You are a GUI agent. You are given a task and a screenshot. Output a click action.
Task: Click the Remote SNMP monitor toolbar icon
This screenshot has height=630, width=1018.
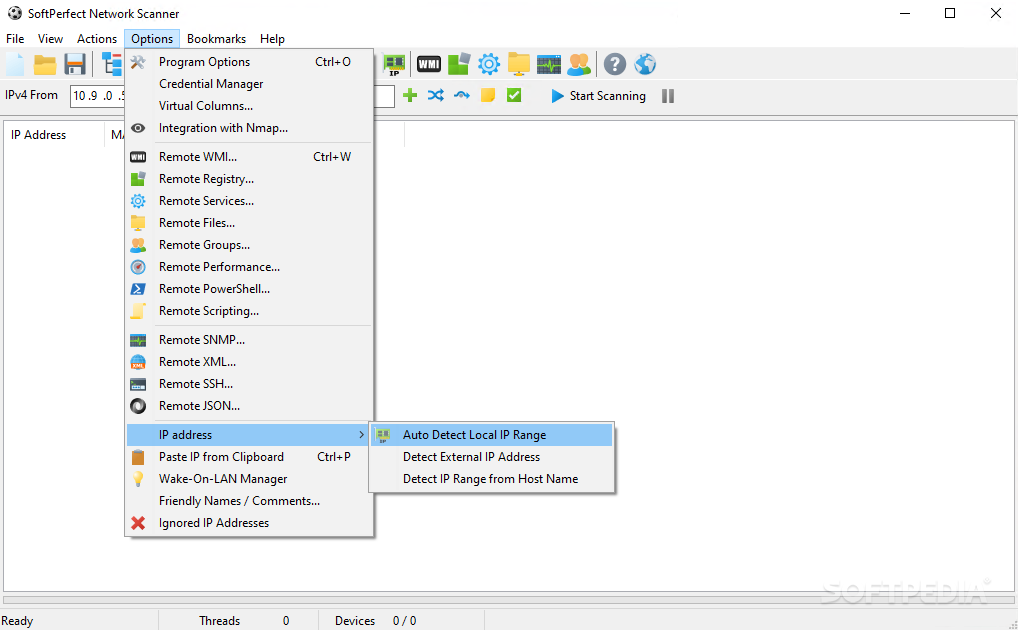(549, 64)
